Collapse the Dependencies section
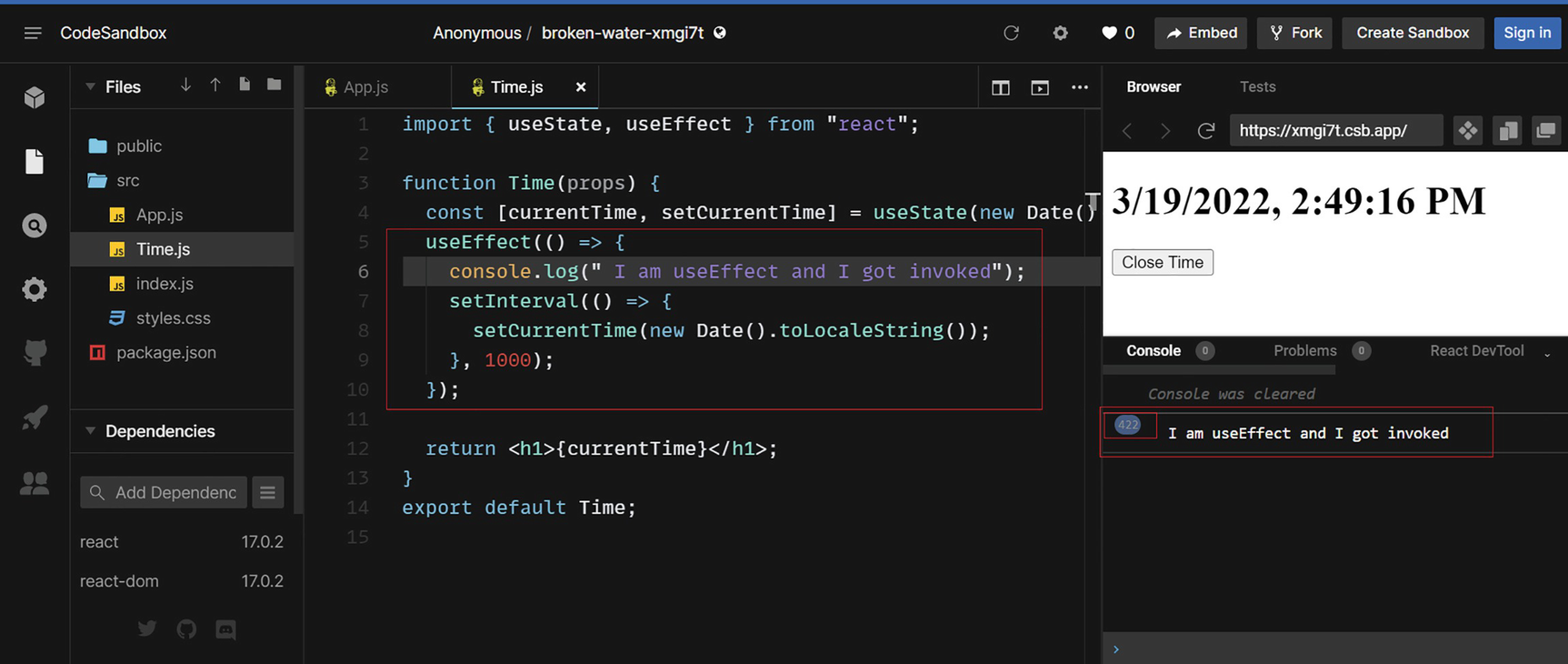This screenshot has width=1568, height=664. click(x=91, y=431)
